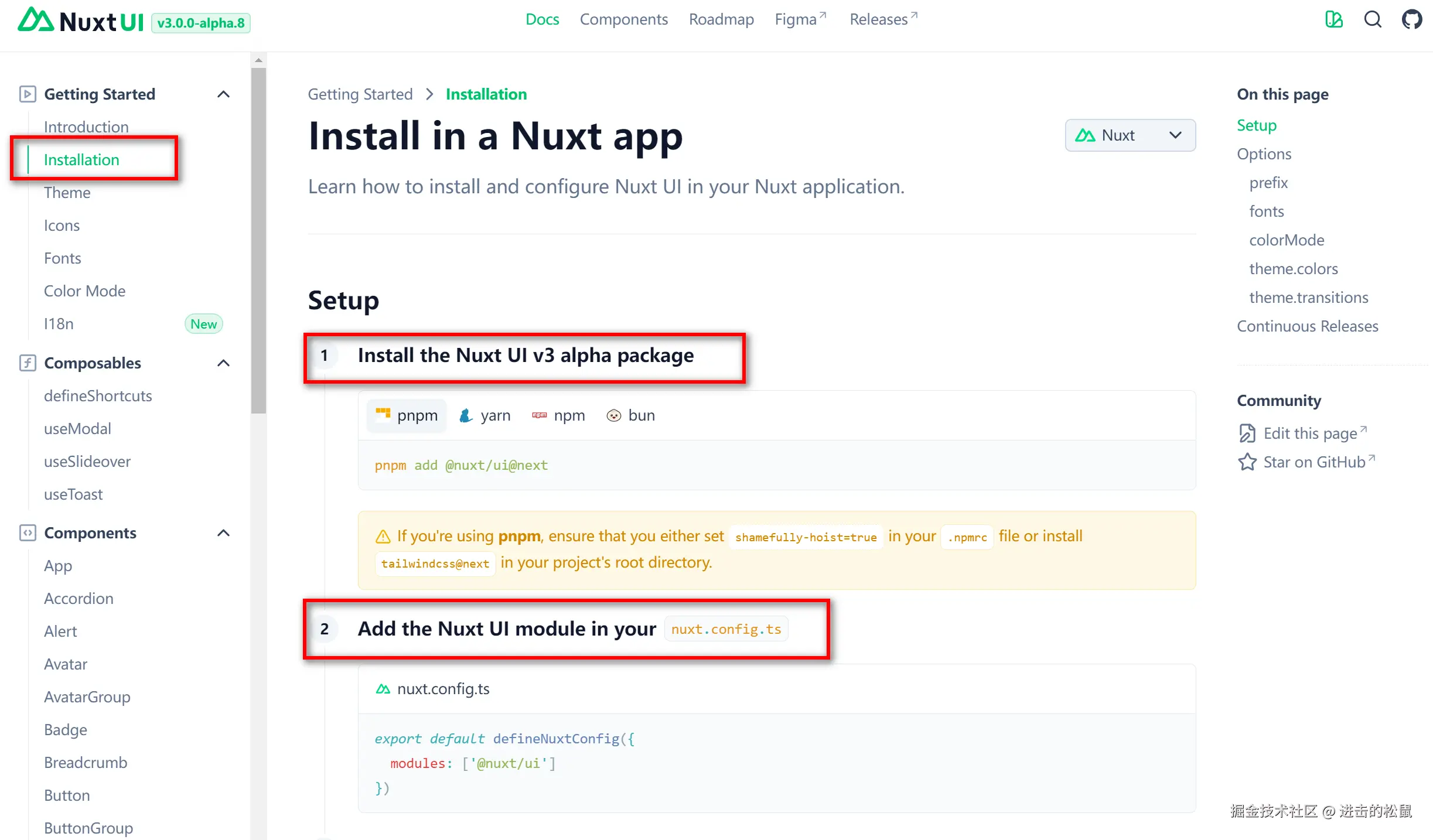Select the bun package manager tab

(630, 415)
